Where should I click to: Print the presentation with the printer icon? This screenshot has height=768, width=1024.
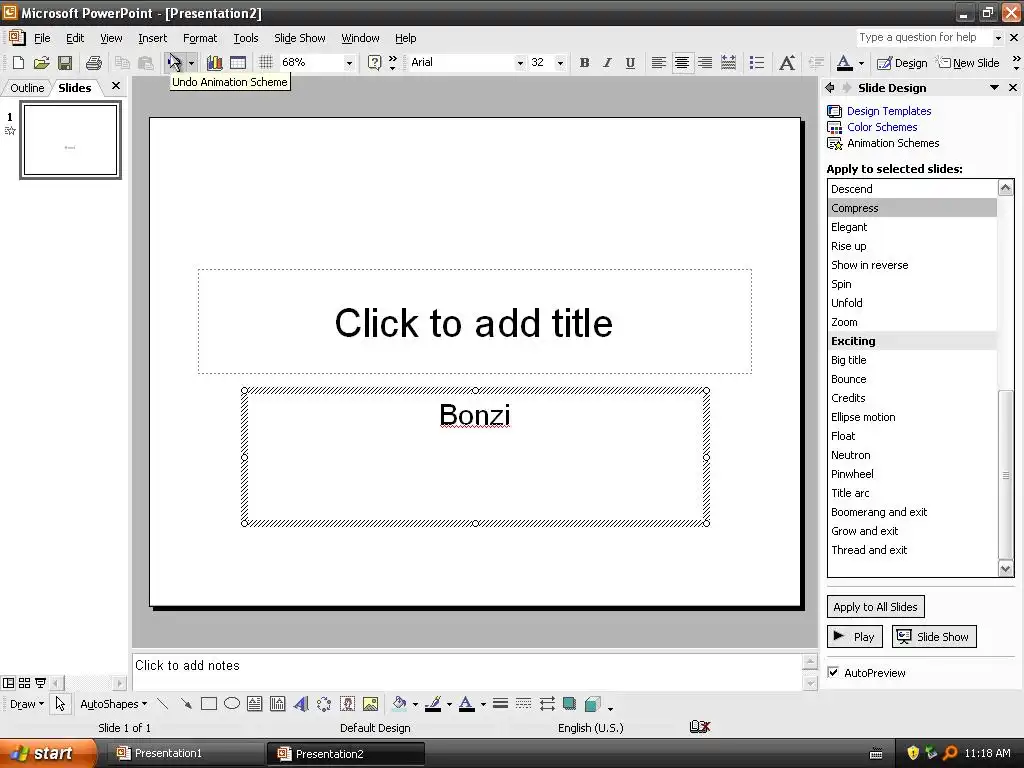(x=94, y=63)
